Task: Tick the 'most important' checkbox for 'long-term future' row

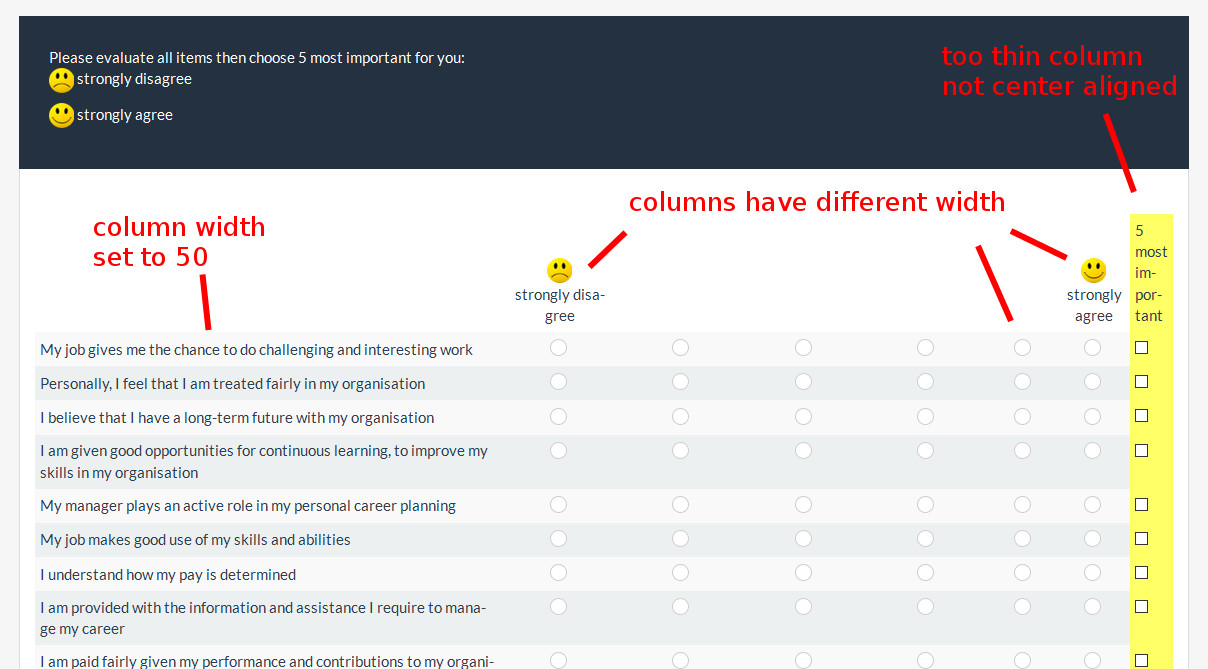Action: coord(1141,416)
